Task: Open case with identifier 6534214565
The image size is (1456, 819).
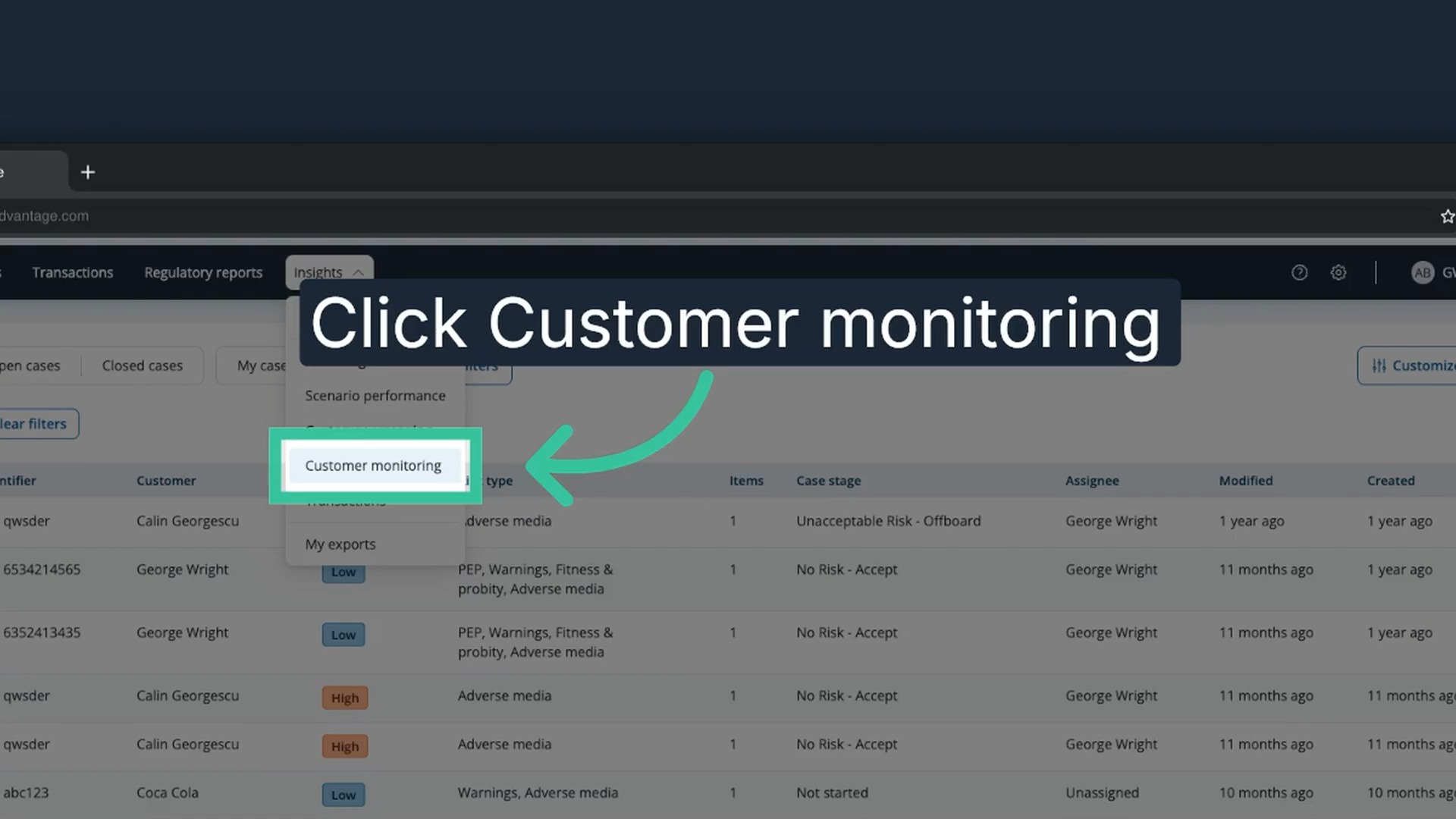Action: (42, 570)
